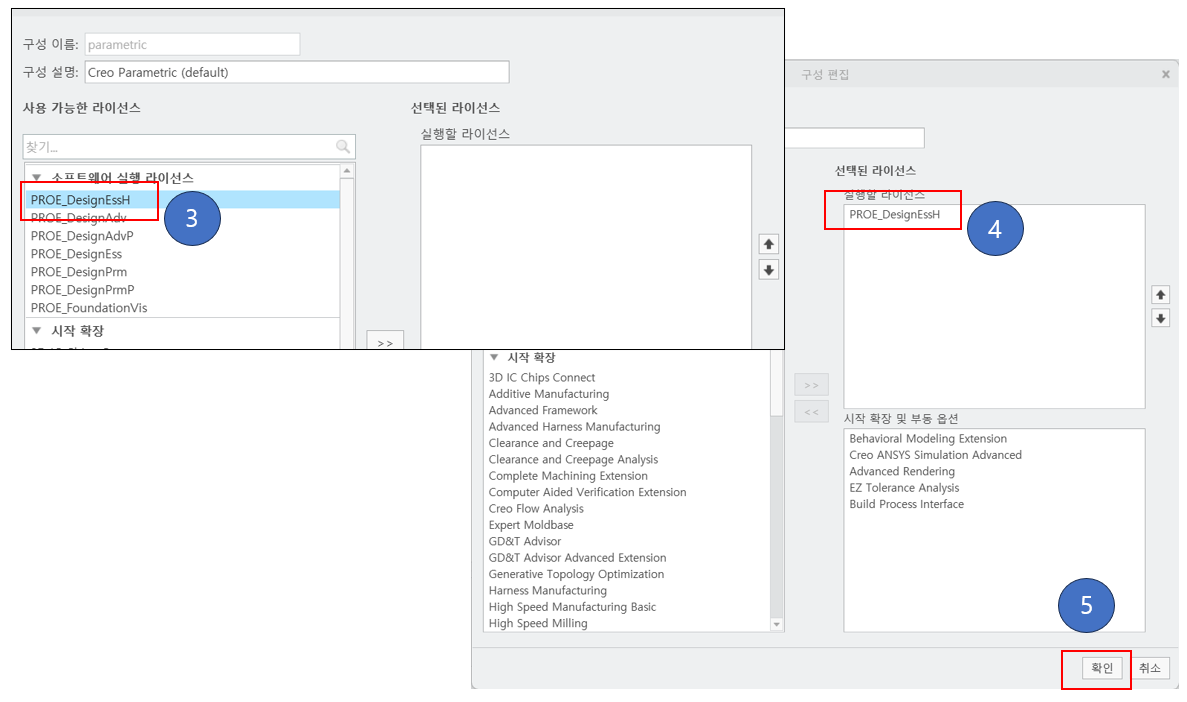Viewport: 1187px width, 702px height.
Task: Click scroll-up arrow of inset license list
Action: coord(347,171)
